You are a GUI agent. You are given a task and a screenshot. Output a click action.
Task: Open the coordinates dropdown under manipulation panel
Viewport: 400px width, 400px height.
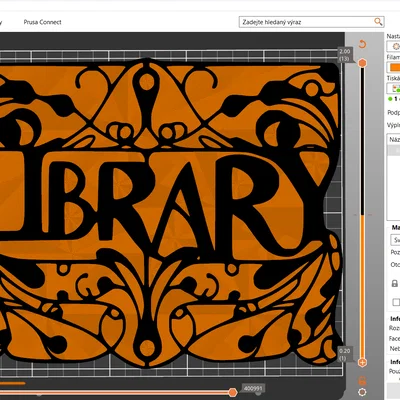(x=395, y=240)
